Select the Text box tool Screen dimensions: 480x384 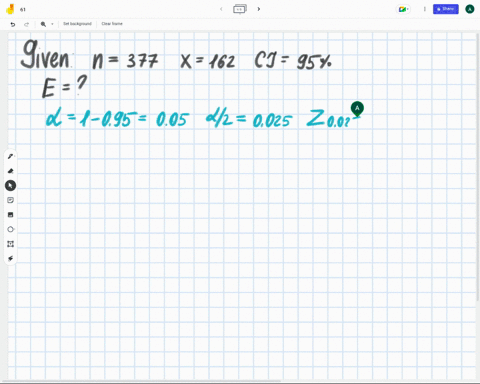point(10,244)
